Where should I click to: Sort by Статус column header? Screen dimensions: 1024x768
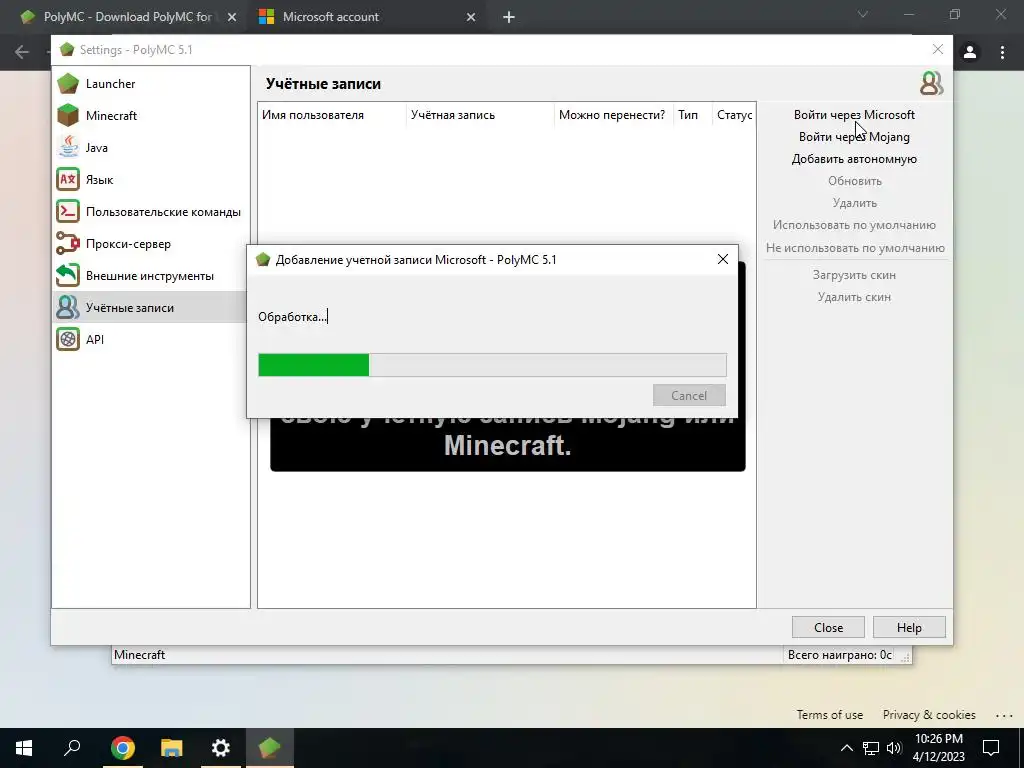pyautogui.click(x=734, y=115)
